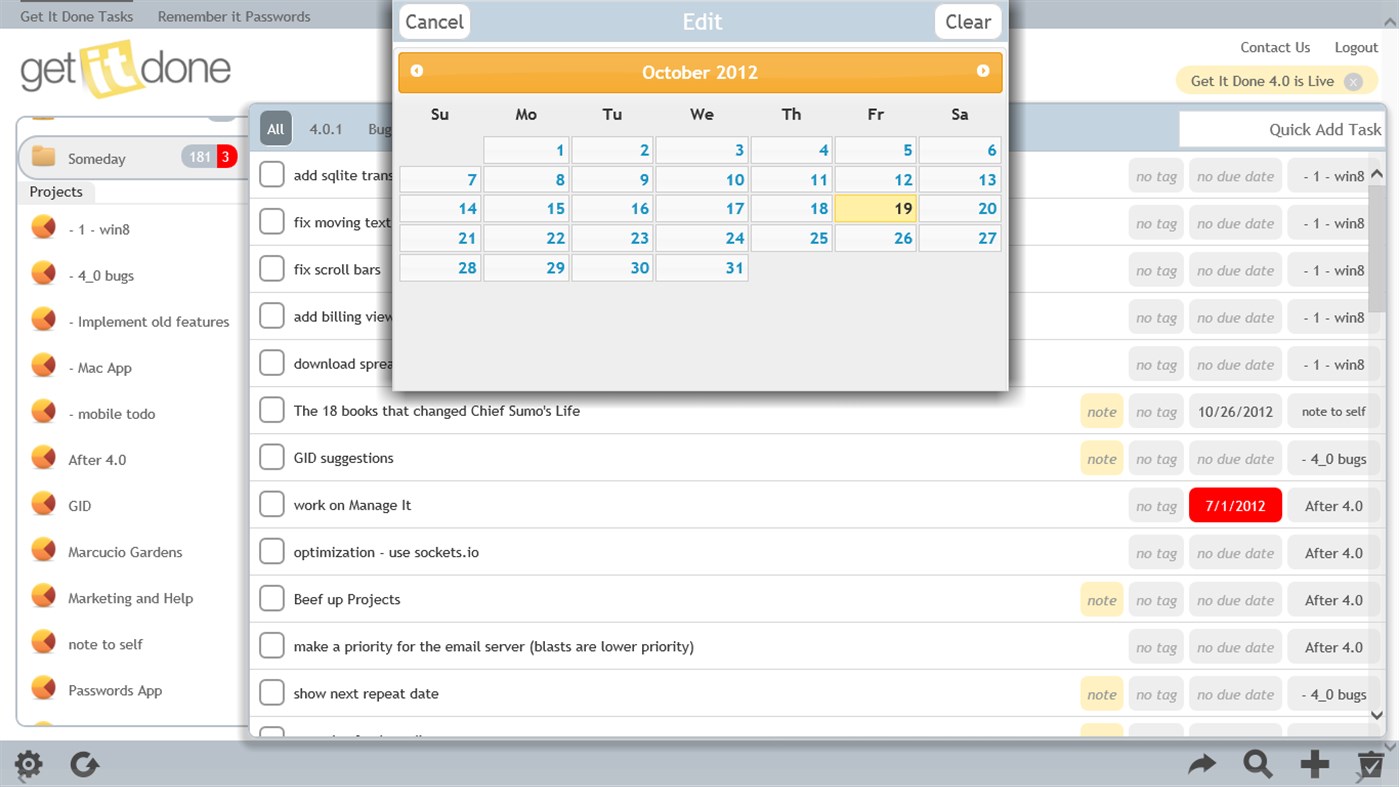Open settings with the gear icon

click(x=28, y=764)
